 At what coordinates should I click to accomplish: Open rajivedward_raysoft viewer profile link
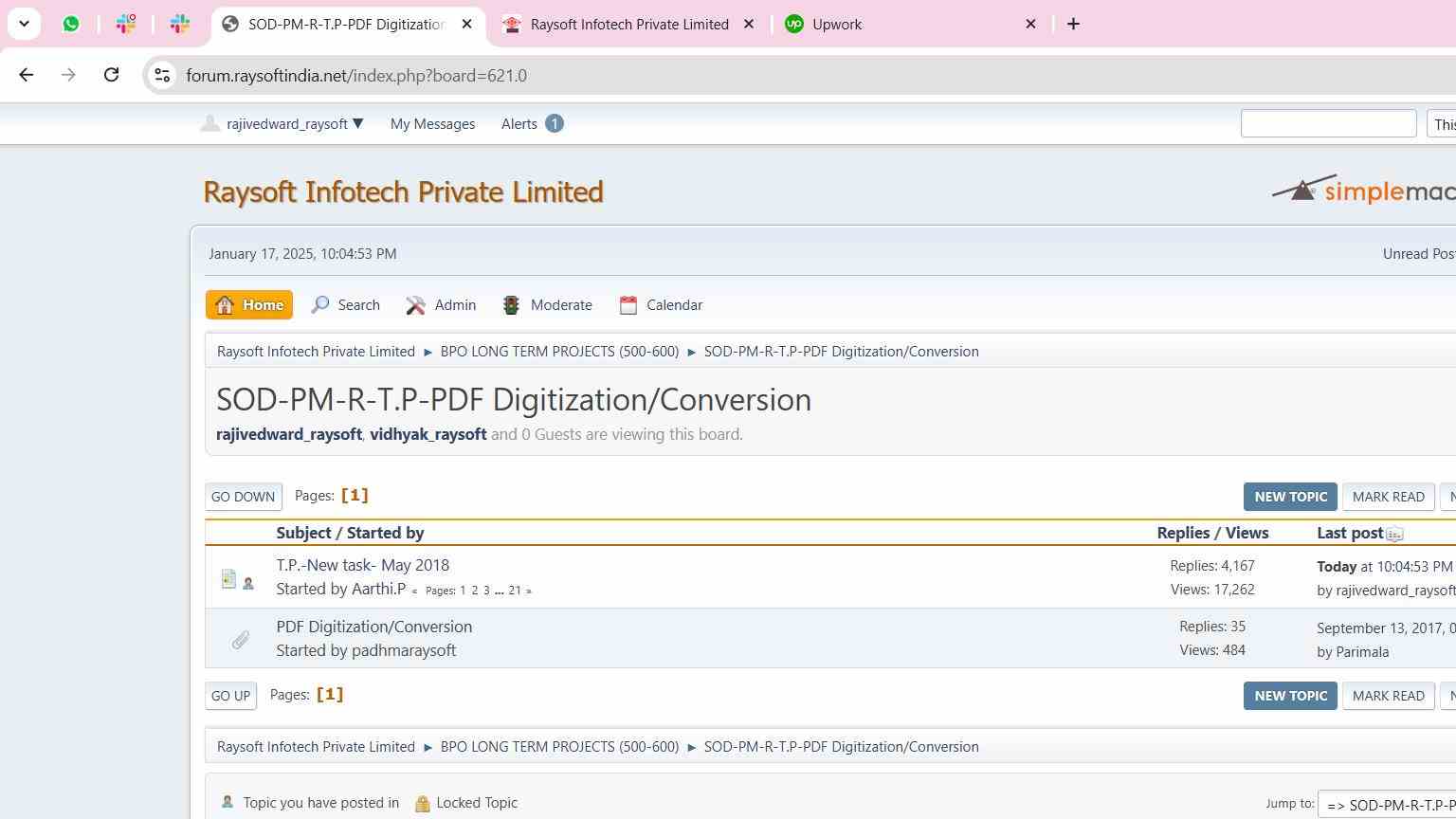pyautogui.click(x=289, y=434)
